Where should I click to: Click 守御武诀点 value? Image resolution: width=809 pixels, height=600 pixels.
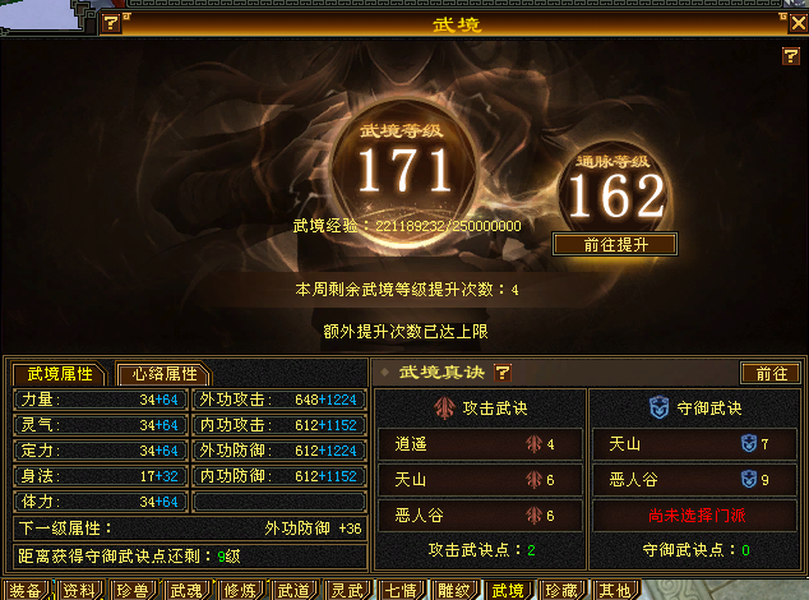click(746, 550)
